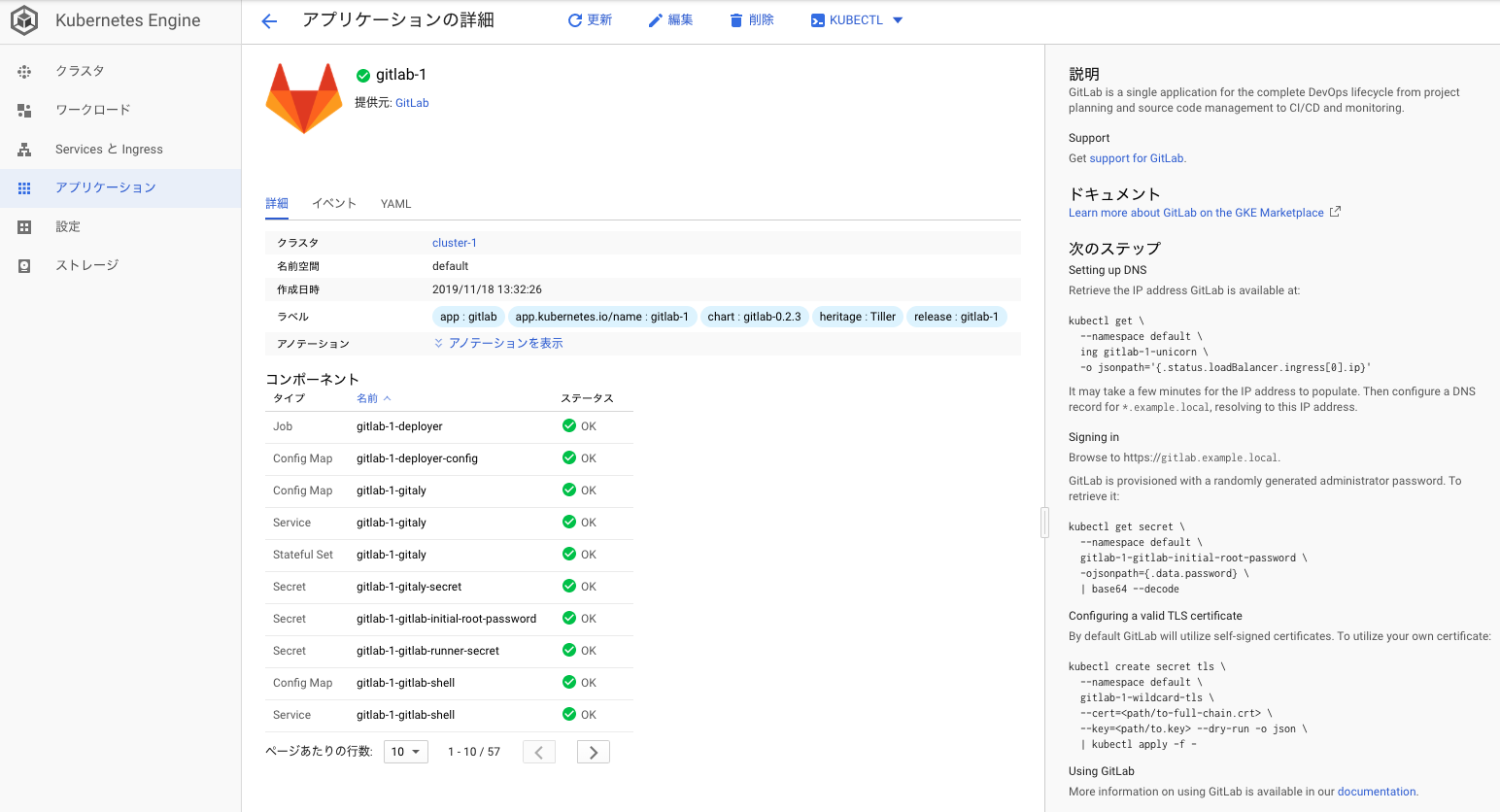Viewport: 1500px width, 812px height.
Task: Select アプリケーション in the sidebar
Action: tap(120, 187)
